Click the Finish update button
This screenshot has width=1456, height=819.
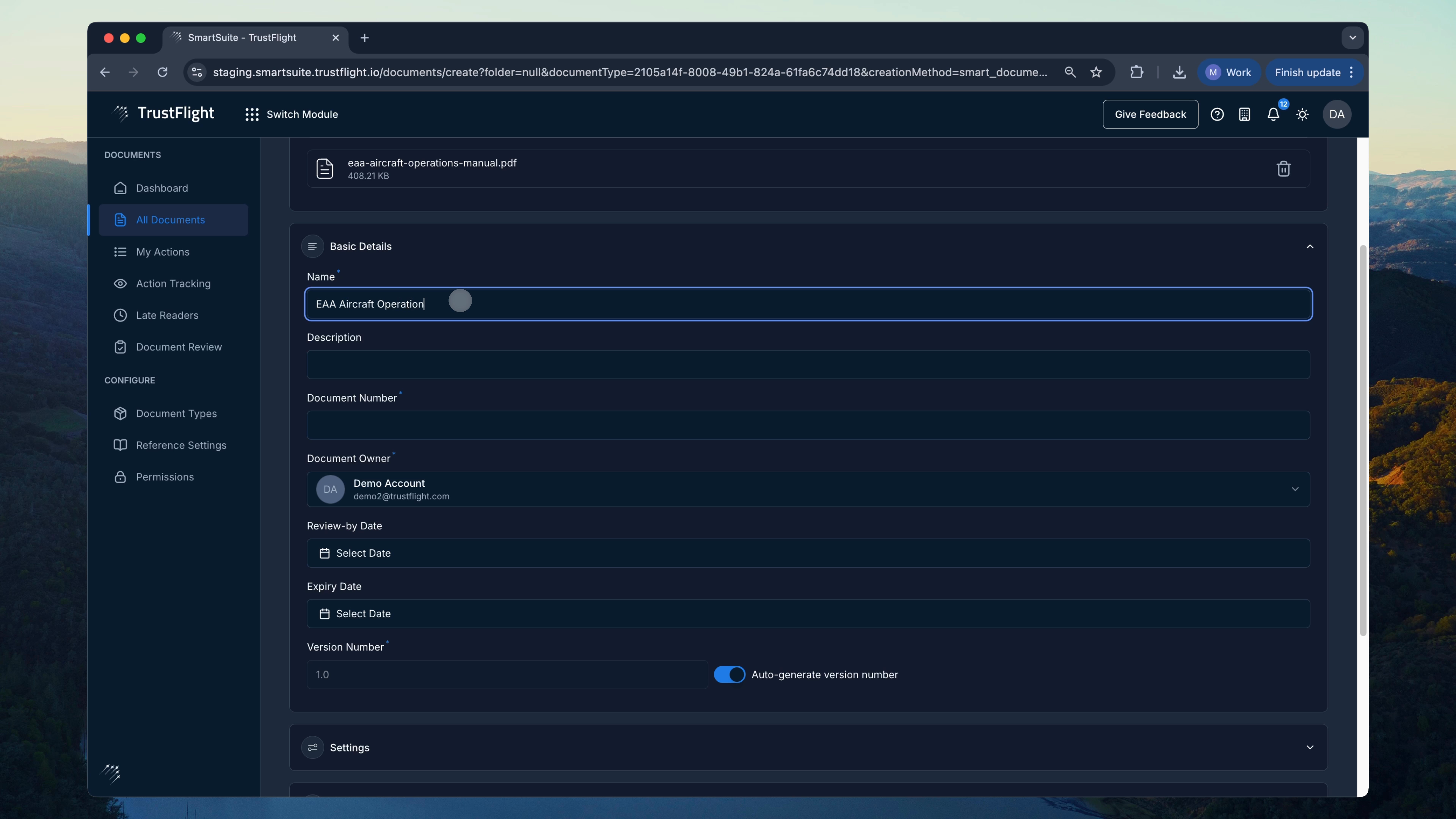[1307, 72]
